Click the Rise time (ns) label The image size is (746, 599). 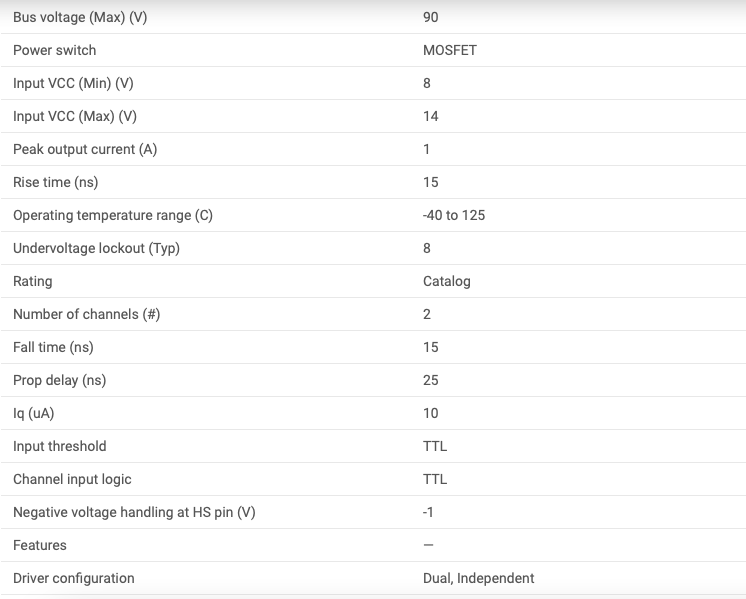[x=56, y=182]
